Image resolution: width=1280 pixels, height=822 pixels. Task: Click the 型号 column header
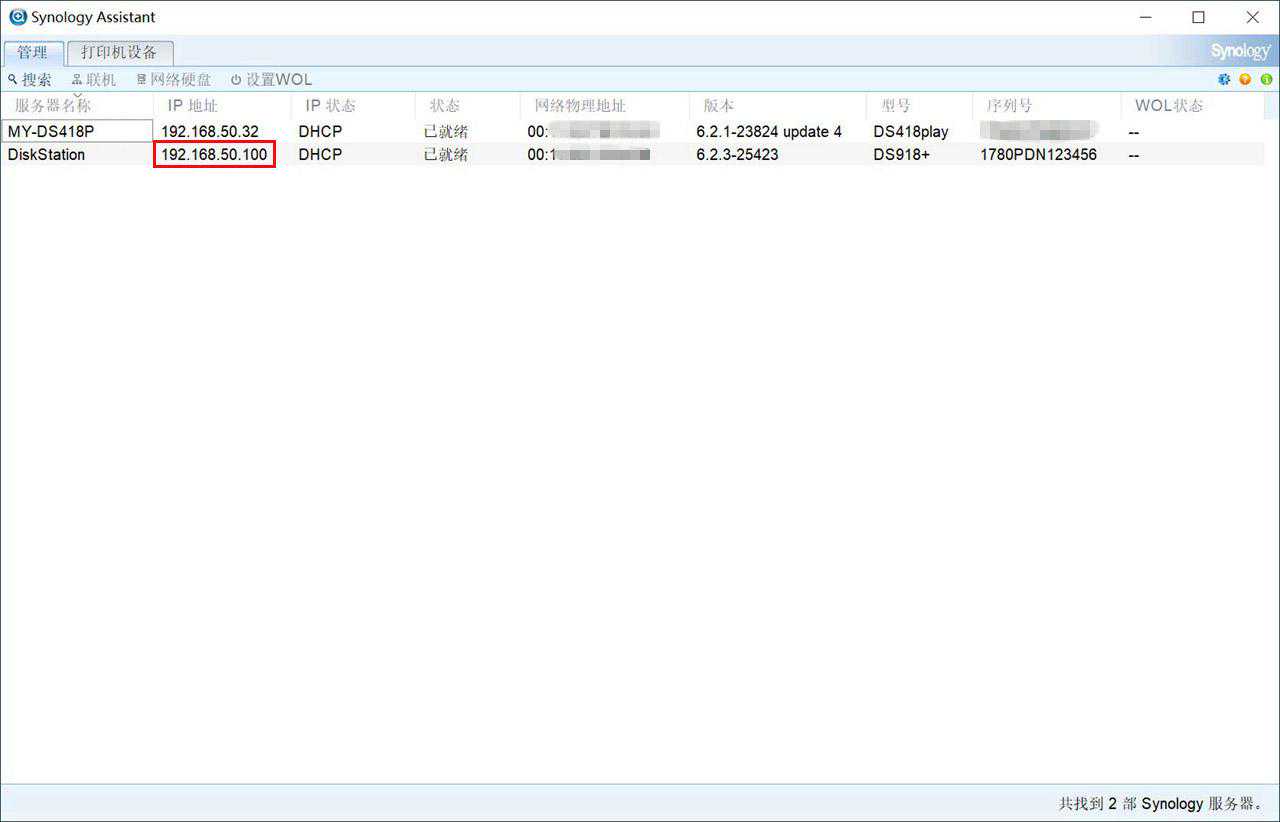point(895,106)
